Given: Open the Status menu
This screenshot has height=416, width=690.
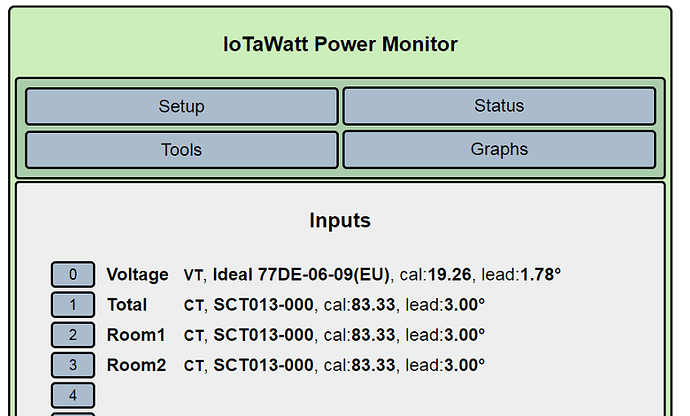Looking at the screenshot, I should pyautogui.click(x=499, y=106).
